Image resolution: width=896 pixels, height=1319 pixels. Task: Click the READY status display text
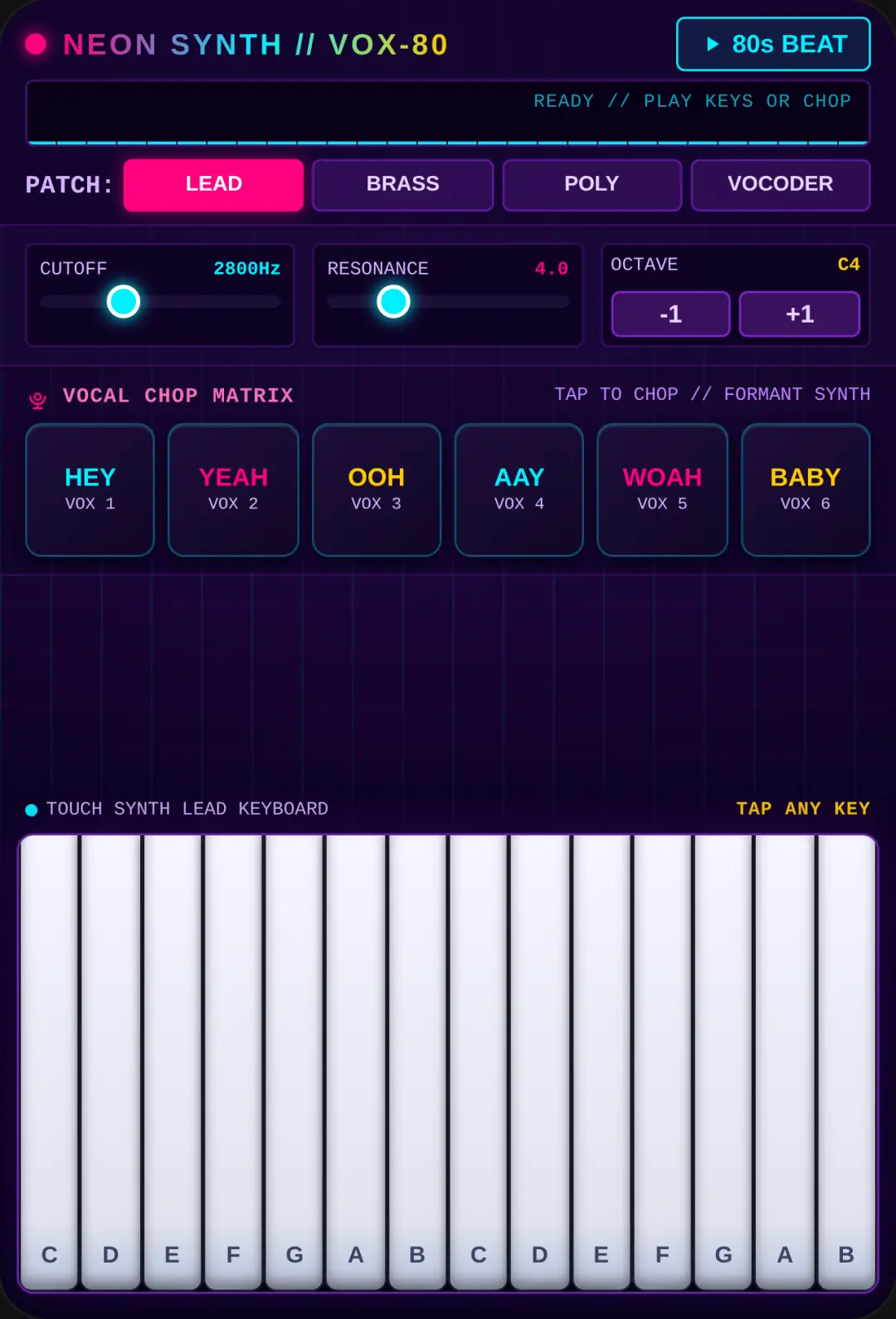[692, 101]
